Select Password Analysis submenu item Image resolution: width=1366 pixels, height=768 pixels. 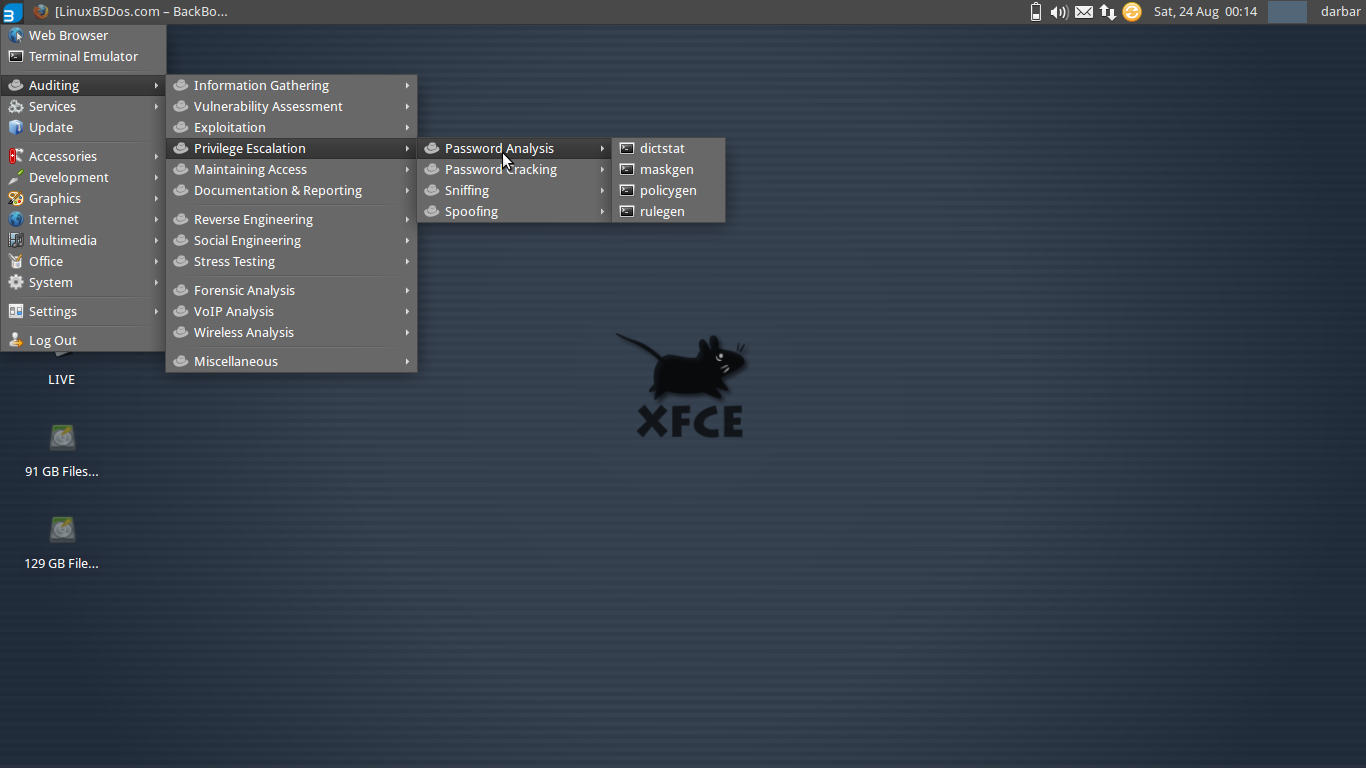[x=514, y=148]
